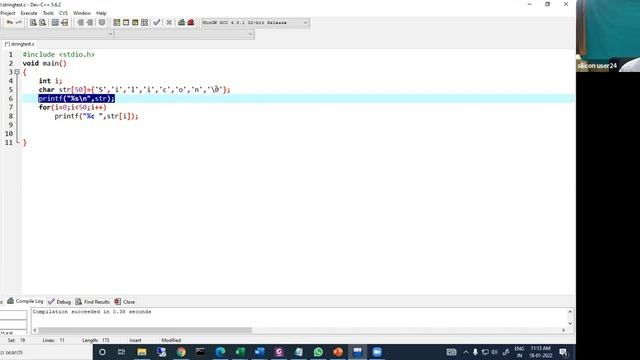Click the Indent toolbar icon
This screenshot has height=360, width=640.
(x=90, y=22)
